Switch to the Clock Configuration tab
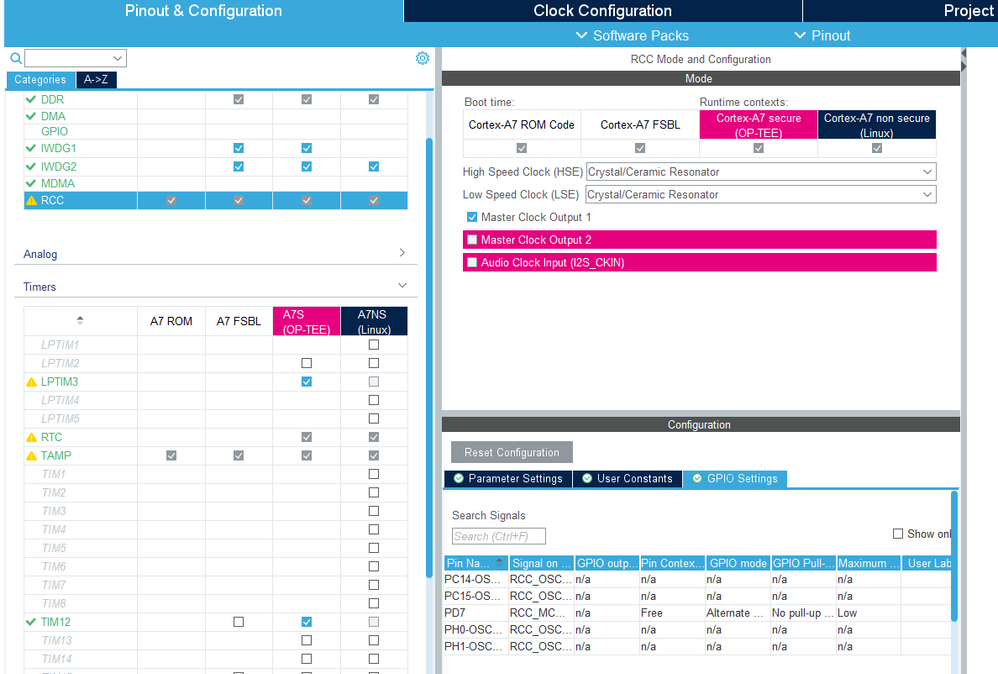Viewport: 998px width, 674px height. coord(602,11)
